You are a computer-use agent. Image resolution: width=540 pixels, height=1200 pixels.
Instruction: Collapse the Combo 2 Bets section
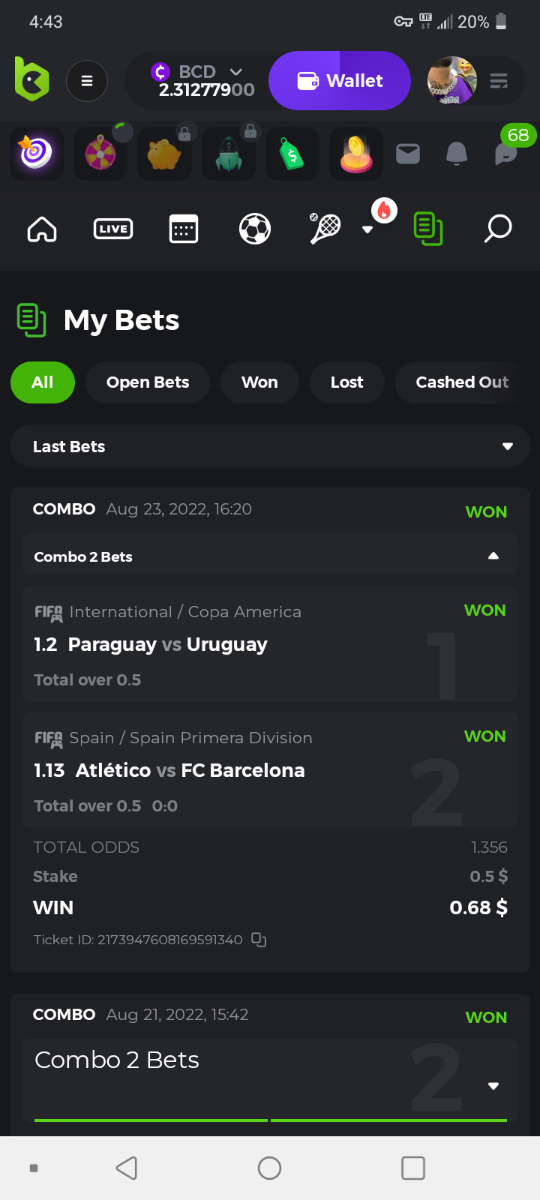tap(493, 556)
